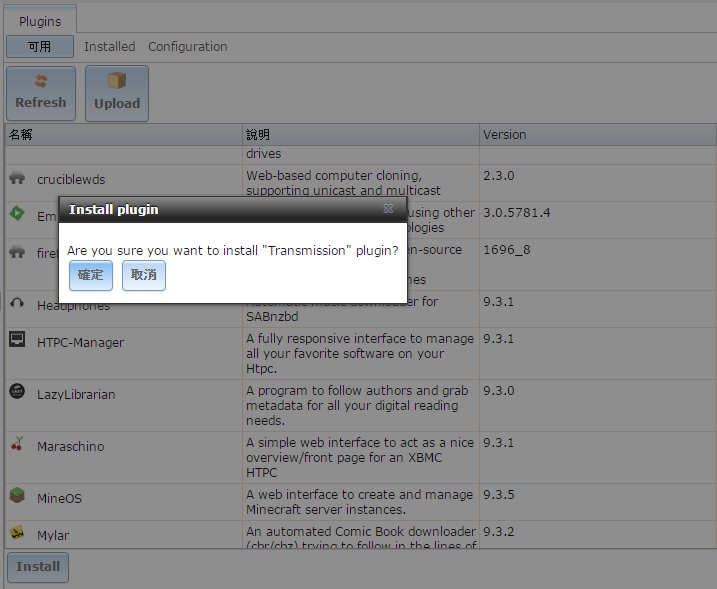
Task: Click the Install button at bottom
Action: [x=38, y=567]
